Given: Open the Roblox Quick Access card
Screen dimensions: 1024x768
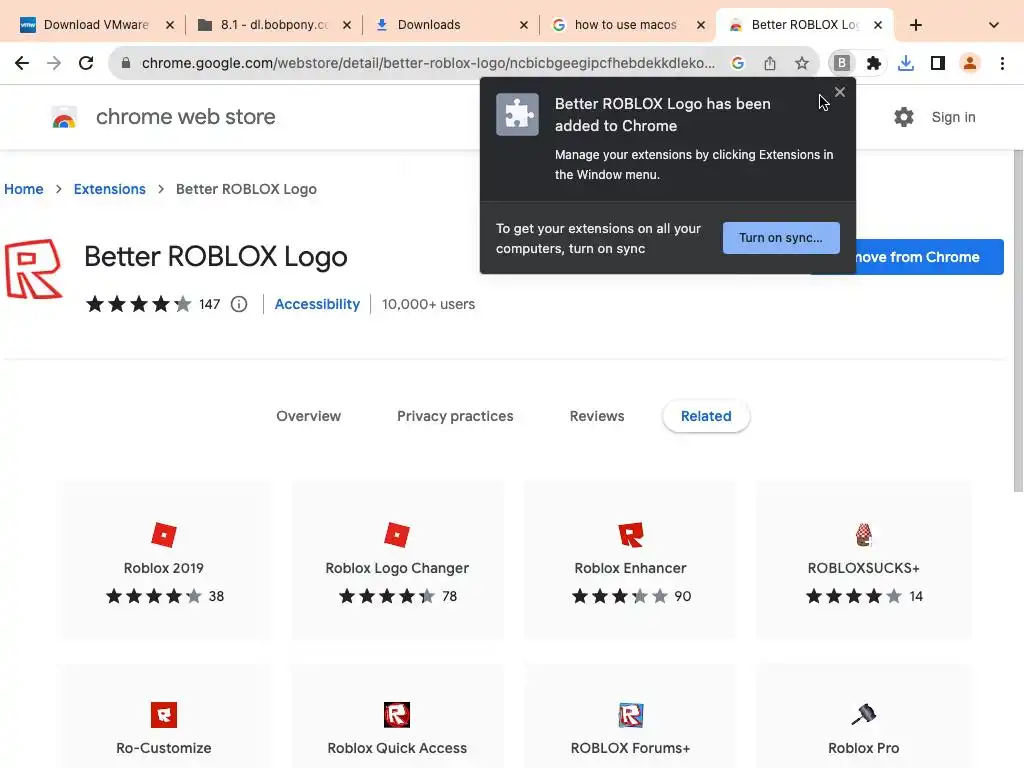Looking at the screenshot, I should 397,716.
